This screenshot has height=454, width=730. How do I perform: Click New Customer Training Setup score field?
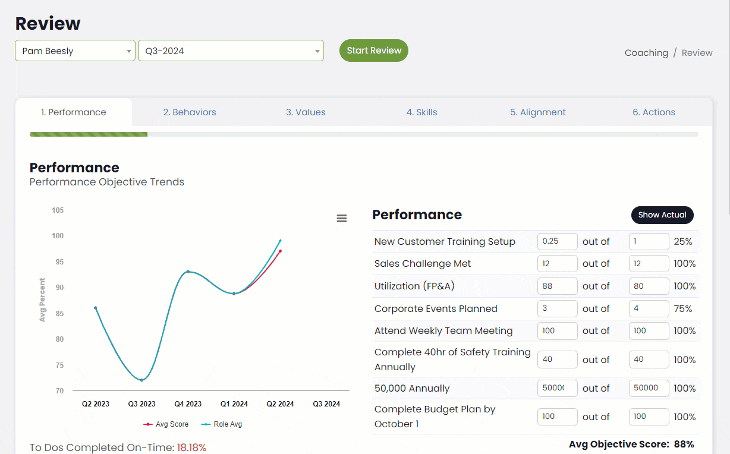(x=557, y=241)
